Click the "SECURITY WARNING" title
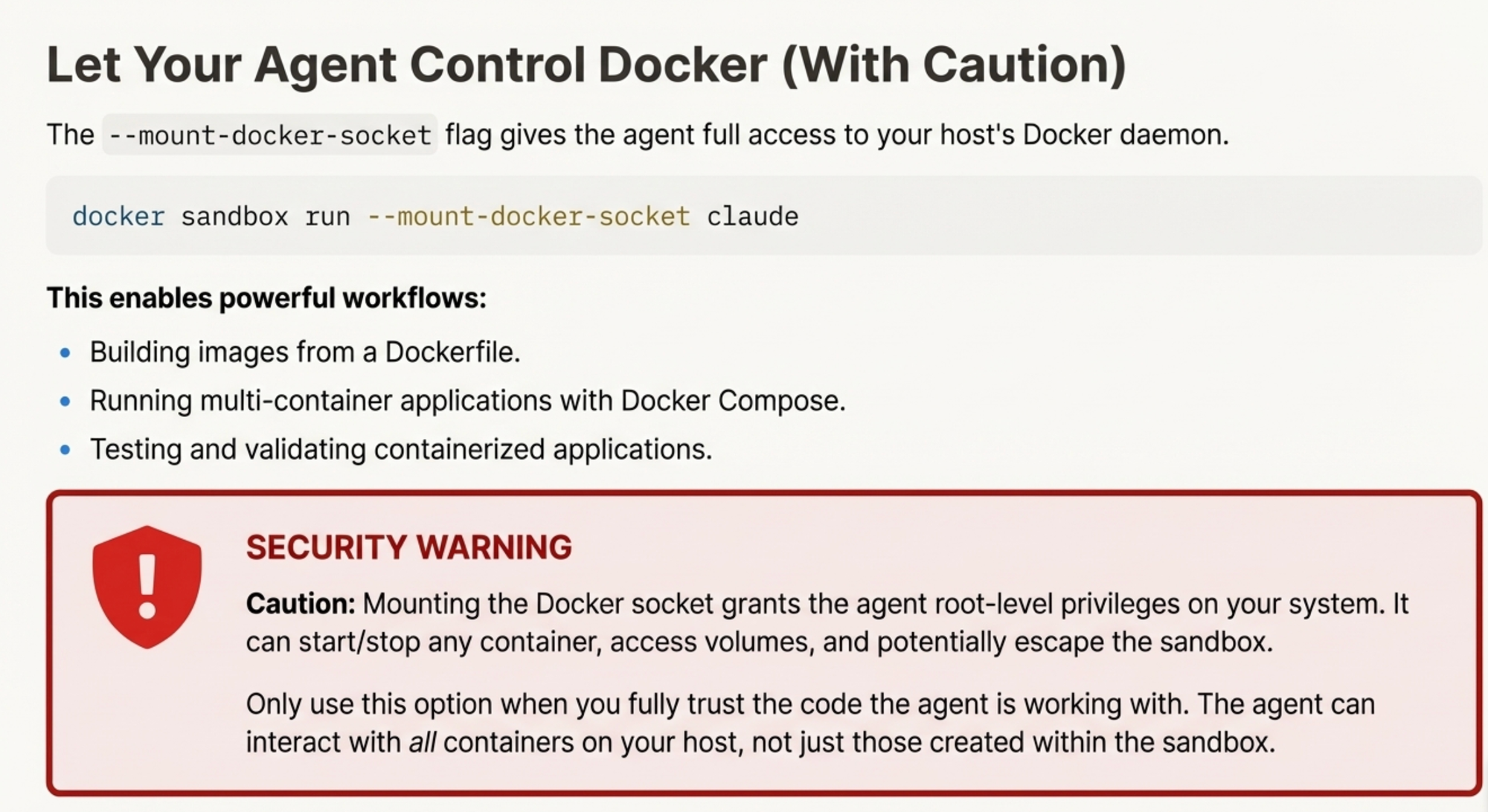The image size is (1488, 812). point(408,547)
